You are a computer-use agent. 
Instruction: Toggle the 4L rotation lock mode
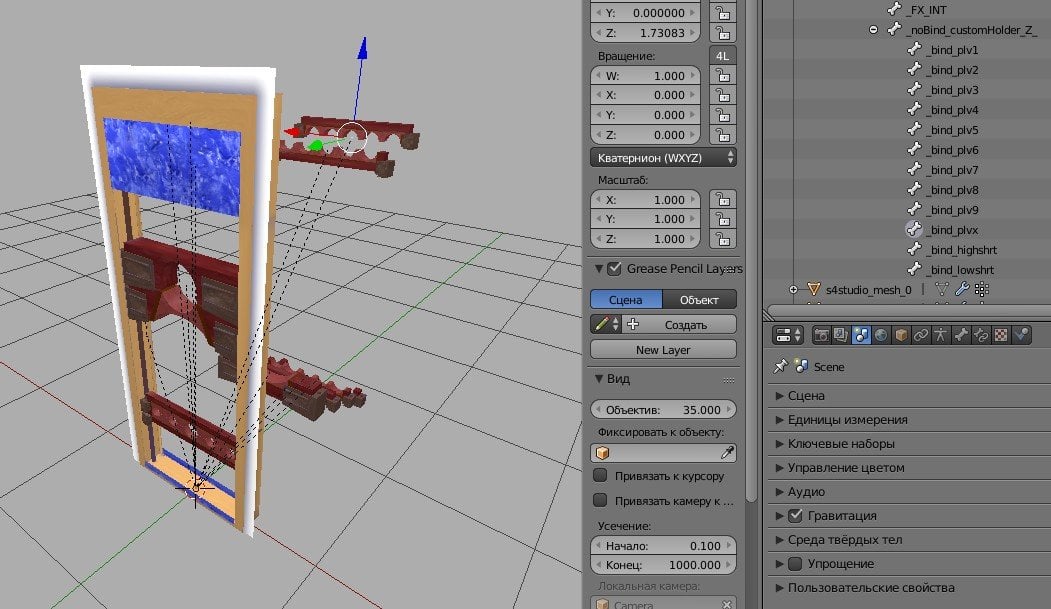[x=723, y=56]
